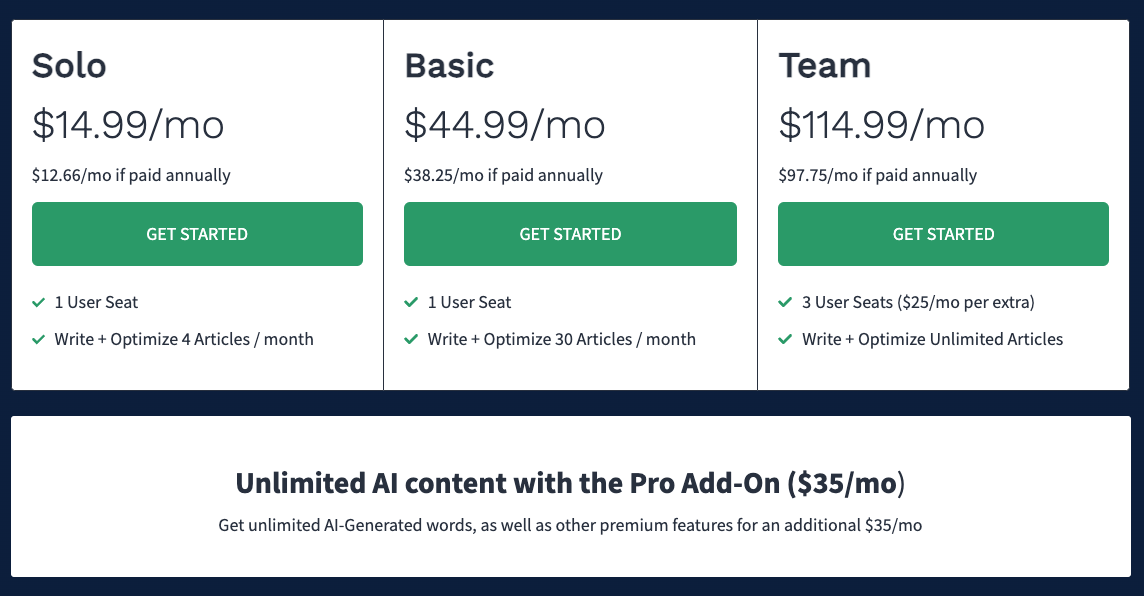This screenshot has width=1144, height=596.
Task: Click the unlimited AI-Generated words description
Action: tap(570, 525)
